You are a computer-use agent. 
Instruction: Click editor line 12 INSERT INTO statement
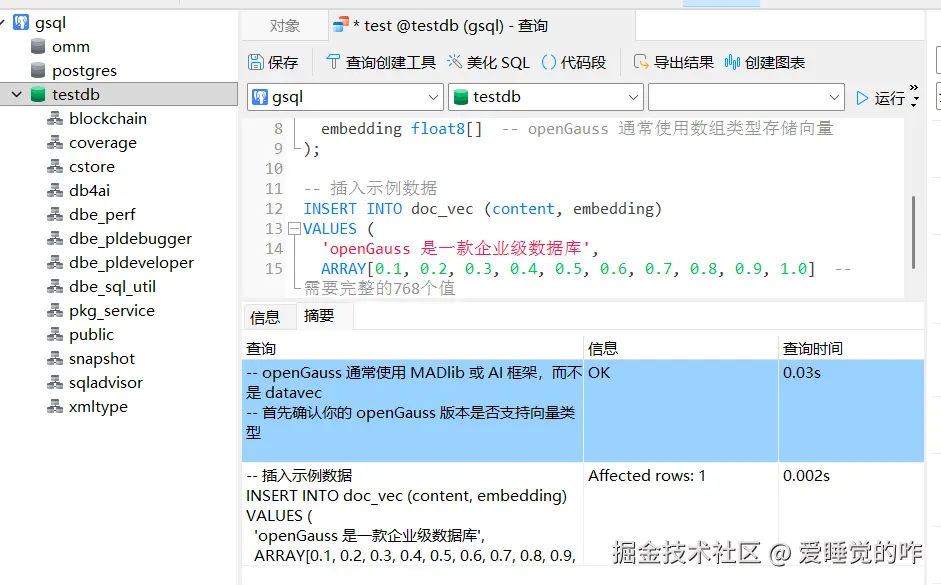tap(483, 209)
